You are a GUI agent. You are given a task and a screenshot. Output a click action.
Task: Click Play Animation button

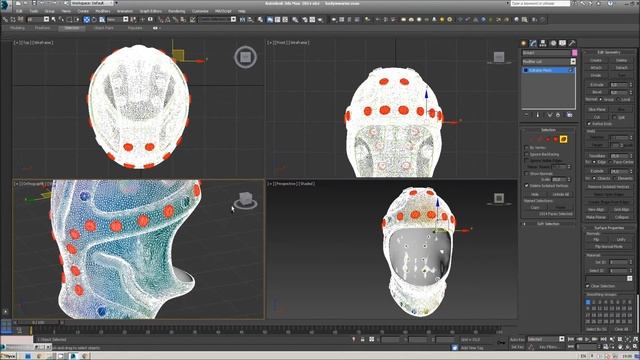(587, 339)
